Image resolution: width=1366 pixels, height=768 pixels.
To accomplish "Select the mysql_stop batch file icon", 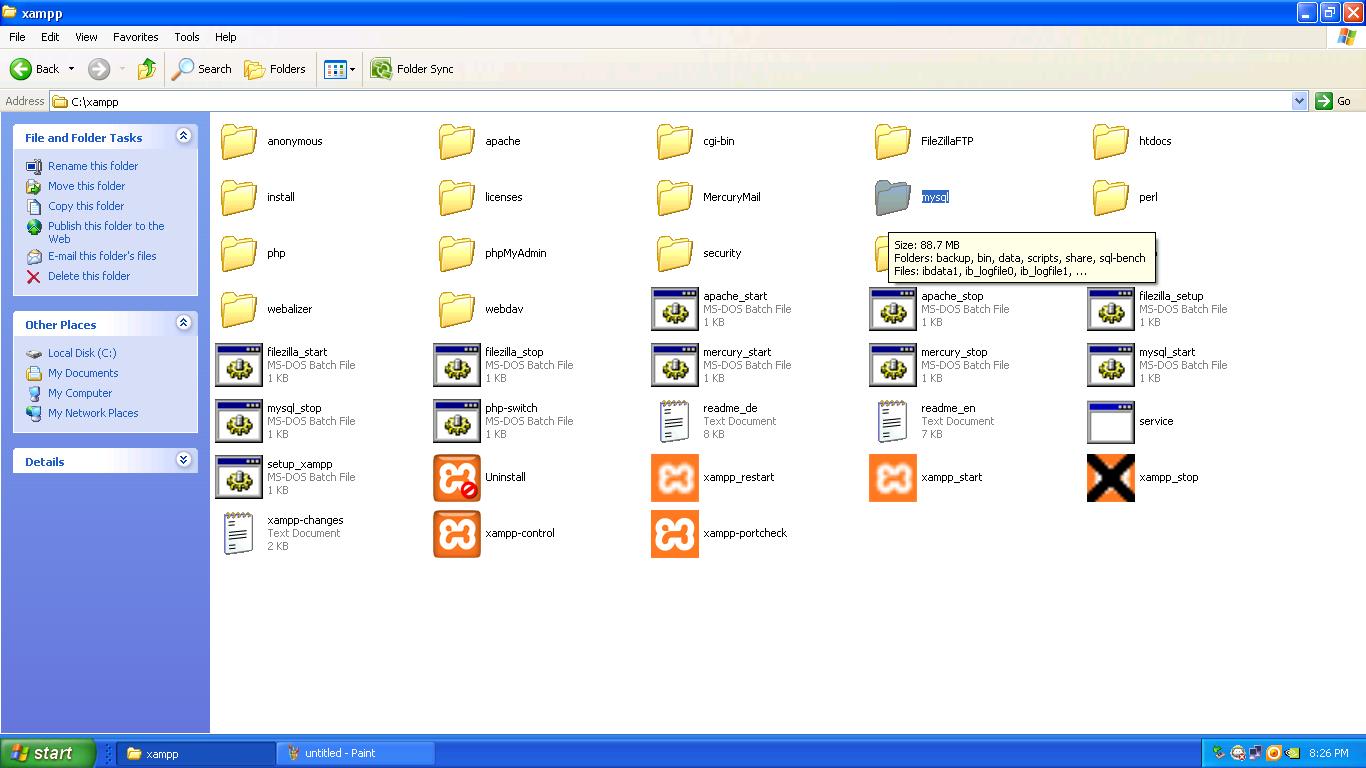I will pyautogui.click(x=239, y=422).
